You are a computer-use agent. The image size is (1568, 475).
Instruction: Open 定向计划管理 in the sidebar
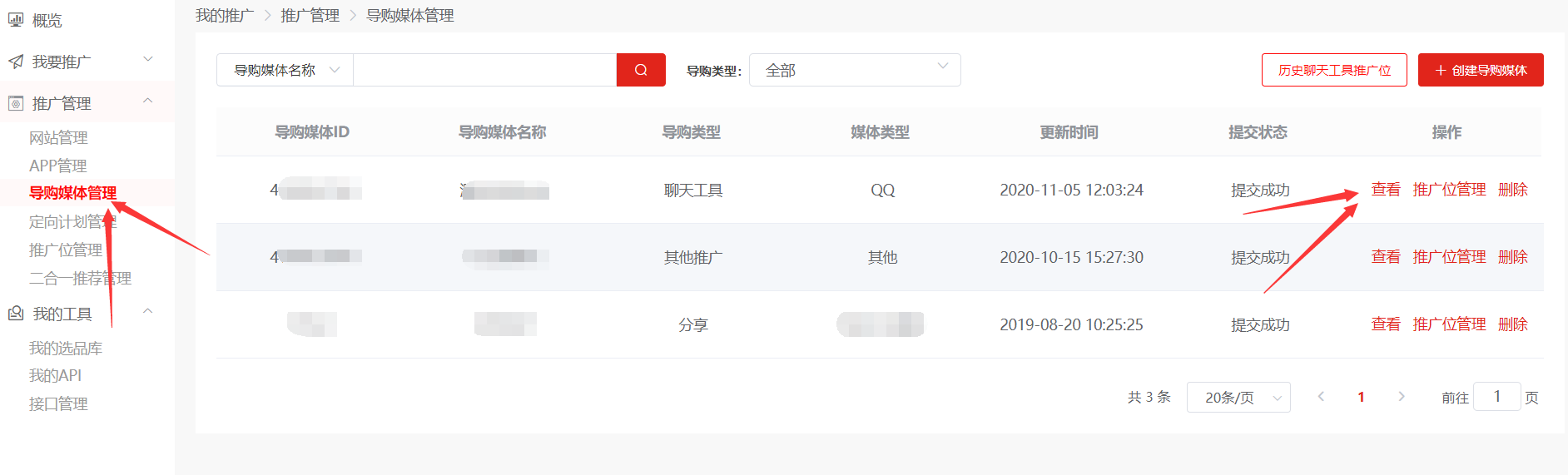coord(72,222)
